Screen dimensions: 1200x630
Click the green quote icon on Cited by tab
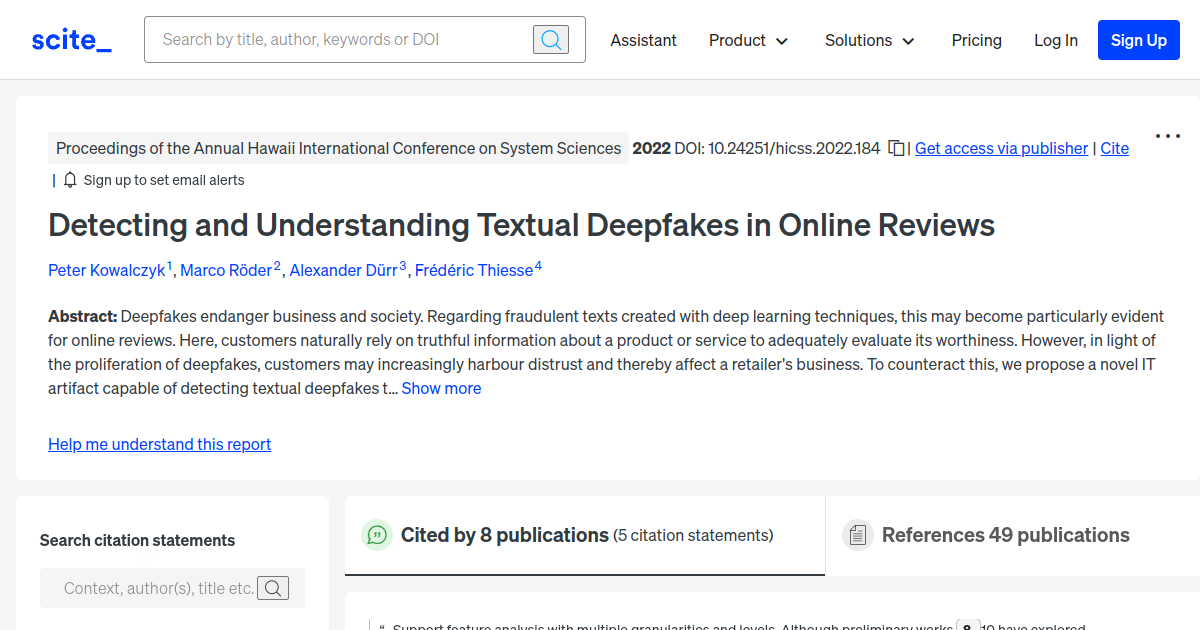coord(377,535)
